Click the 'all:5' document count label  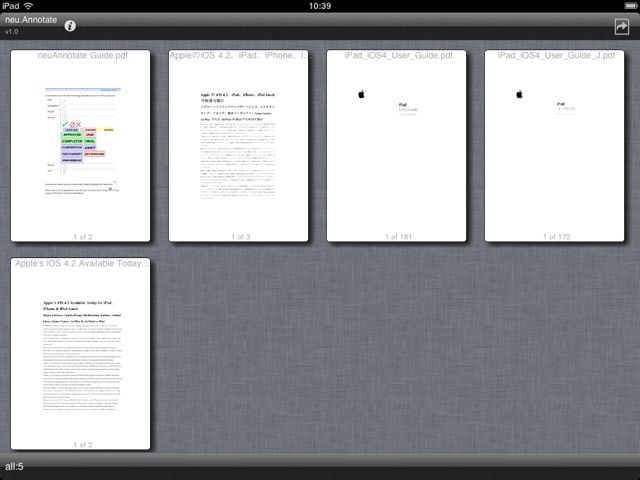point(14,467)
